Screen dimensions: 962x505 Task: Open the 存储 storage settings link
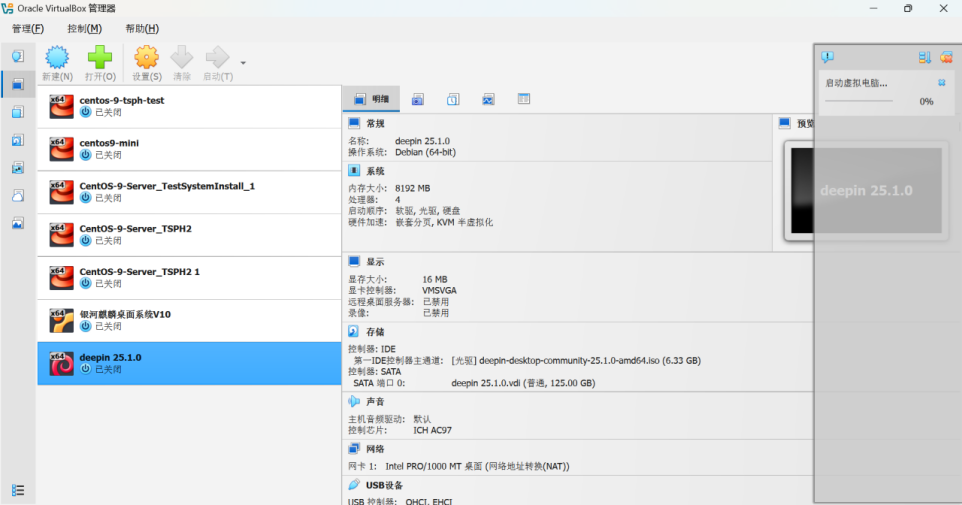click(x=375, y=332)
